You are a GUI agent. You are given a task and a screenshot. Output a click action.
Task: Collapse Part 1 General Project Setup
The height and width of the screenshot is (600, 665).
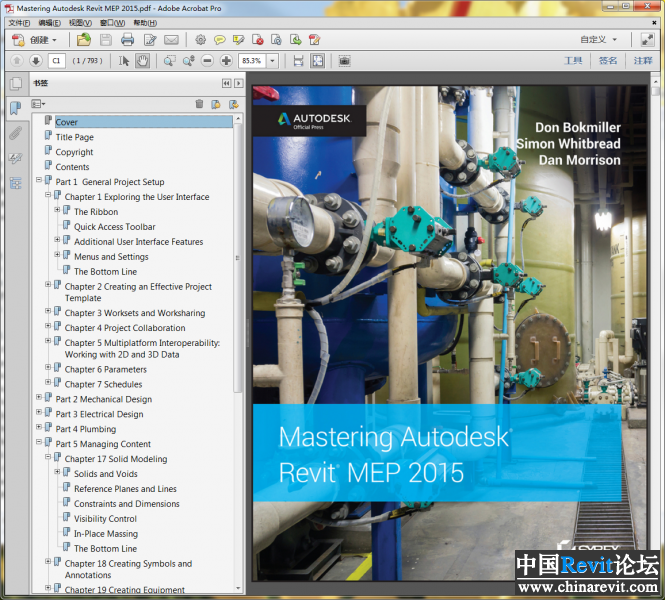coord(39,180)
